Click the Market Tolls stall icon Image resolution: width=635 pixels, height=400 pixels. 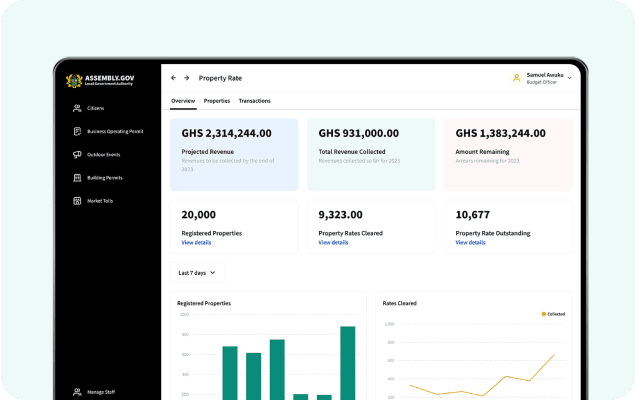pos(77,201)
